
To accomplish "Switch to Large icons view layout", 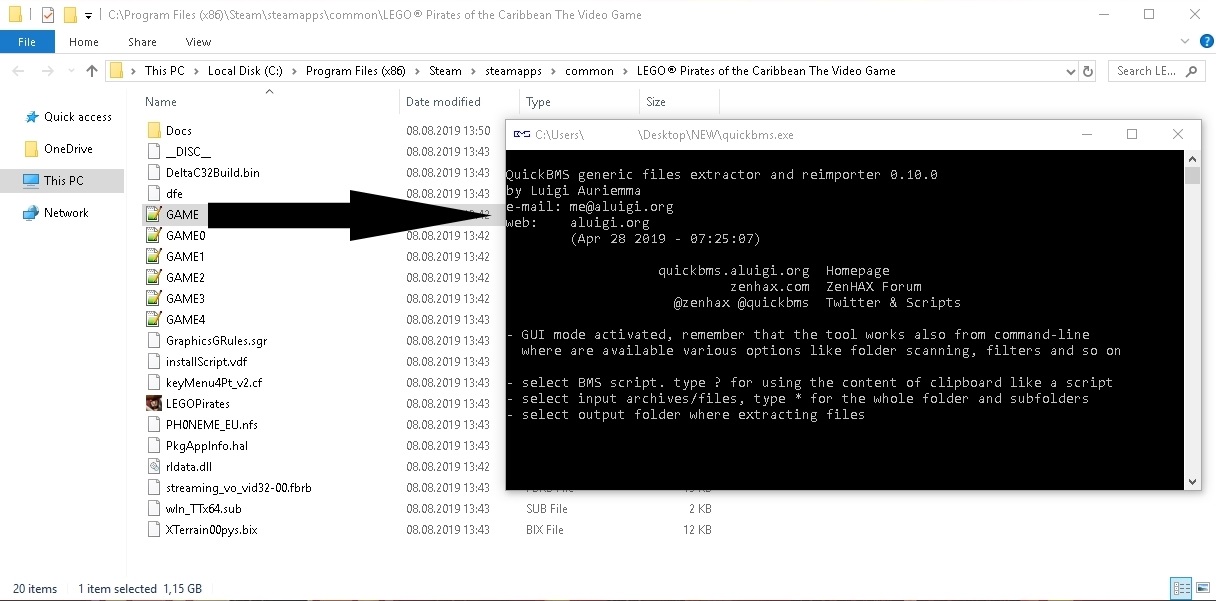I will pyautogui.click(x=1201, y=588).
